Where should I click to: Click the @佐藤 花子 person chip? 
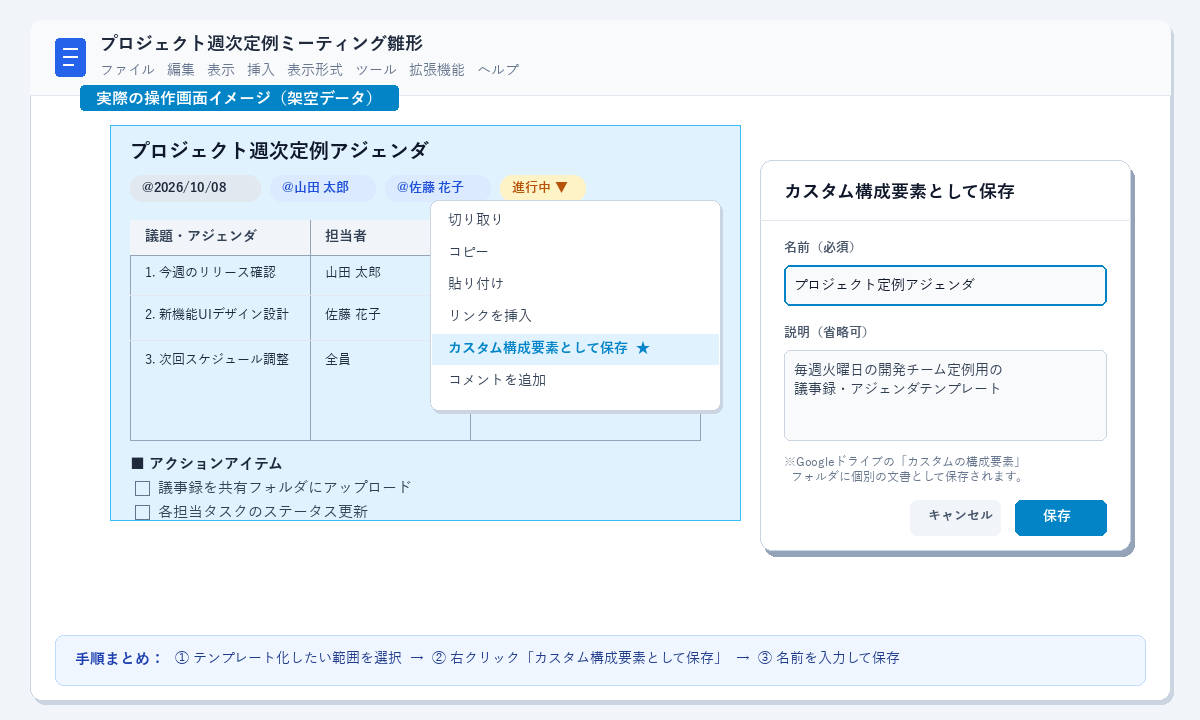[x=437, y=188]
